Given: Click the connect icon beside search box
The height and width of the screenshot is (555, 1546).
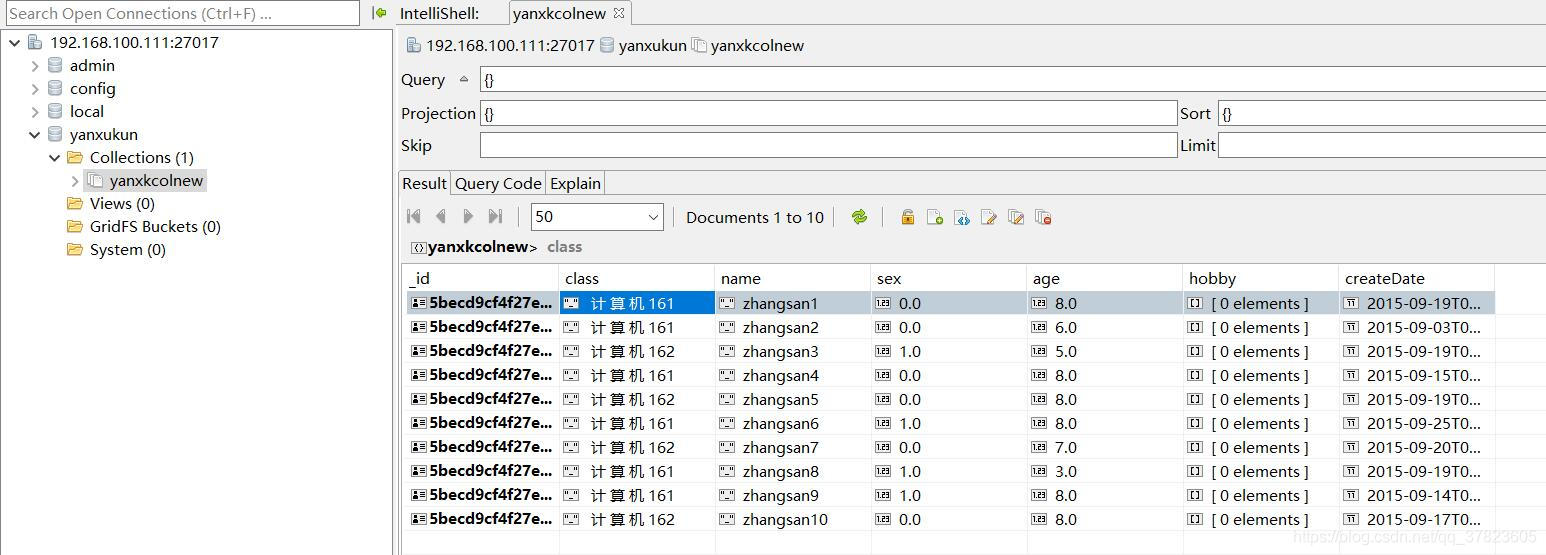Looking at the screenshot, I should (379, 13).
